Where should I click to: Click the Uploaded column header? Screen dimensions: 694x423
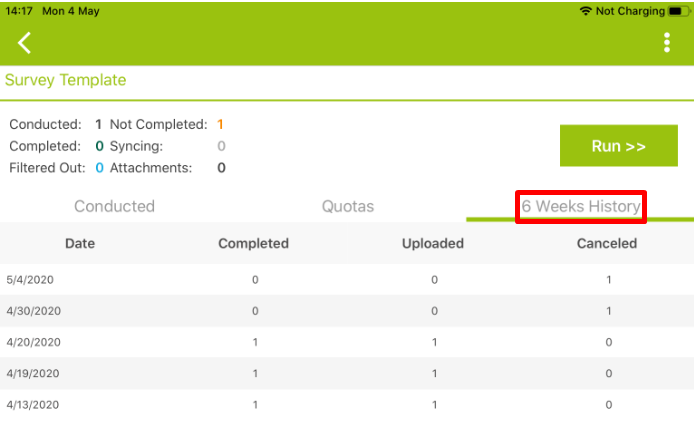coord(433,243)
